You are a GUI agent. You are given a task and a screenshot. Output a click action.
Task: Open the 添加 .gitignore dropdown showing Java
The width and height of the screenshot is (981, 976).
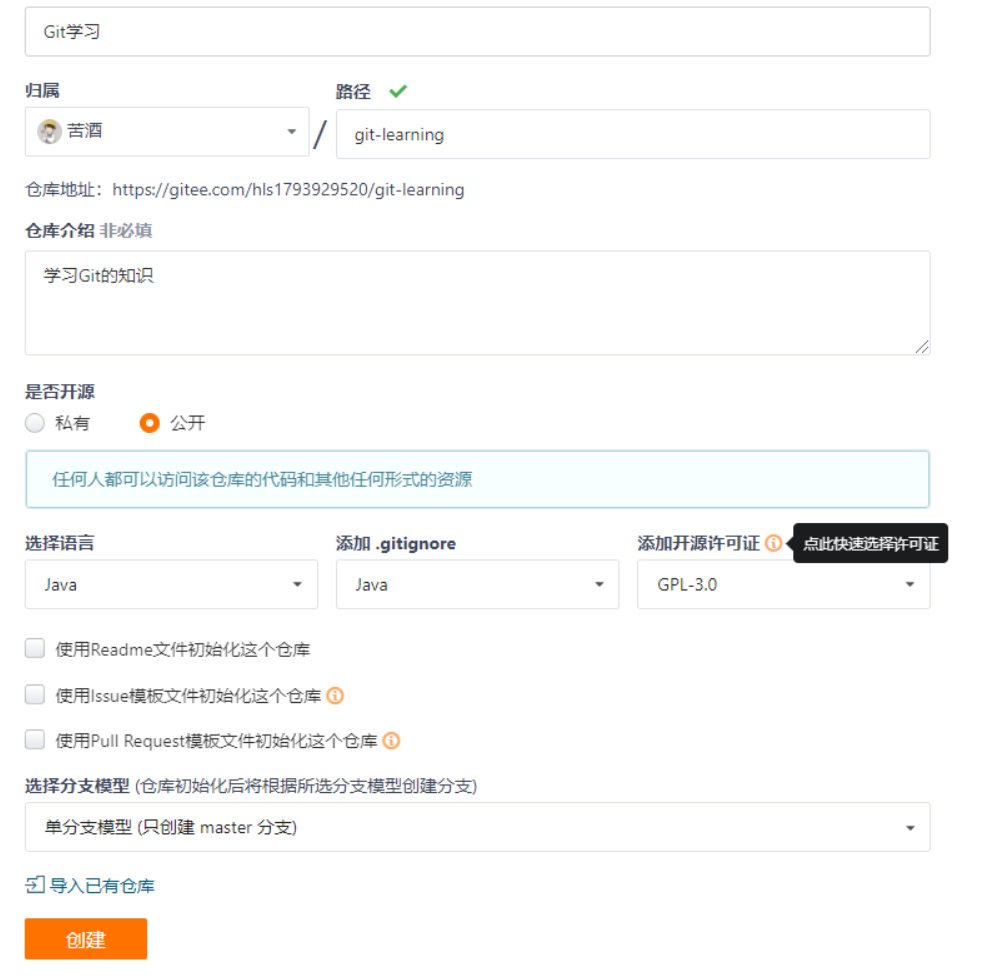tap(477, 584)
